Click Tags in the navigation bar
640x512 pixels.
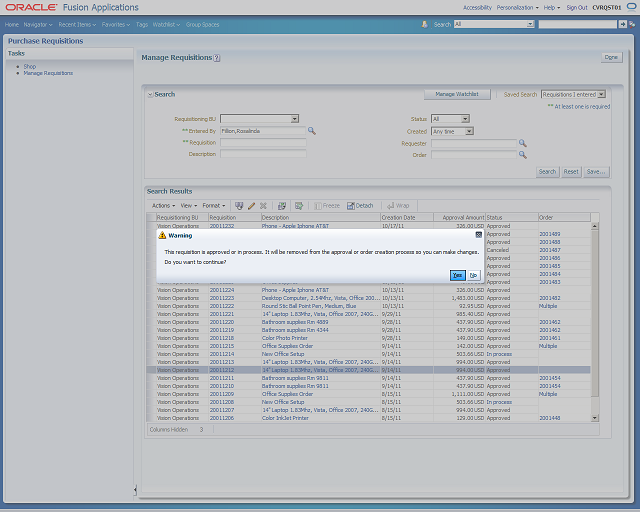(142, 24)
